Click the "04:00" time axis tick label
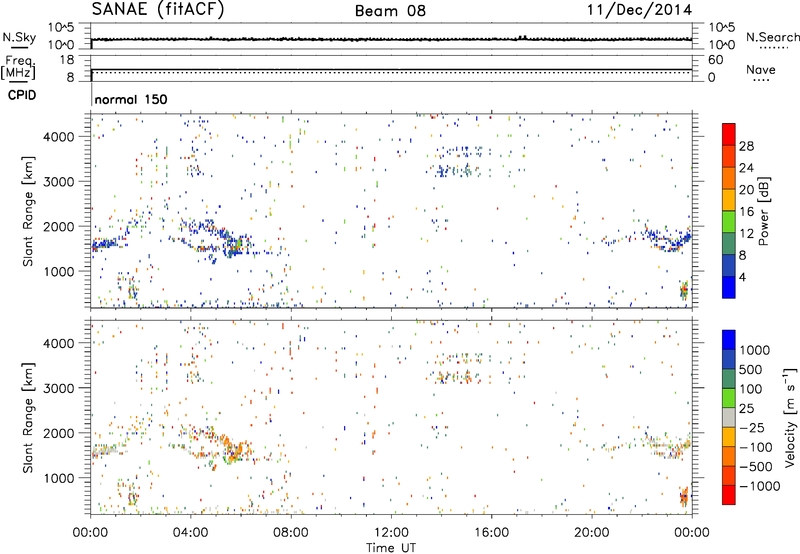 pyautogui.click(x=190, y=533)
